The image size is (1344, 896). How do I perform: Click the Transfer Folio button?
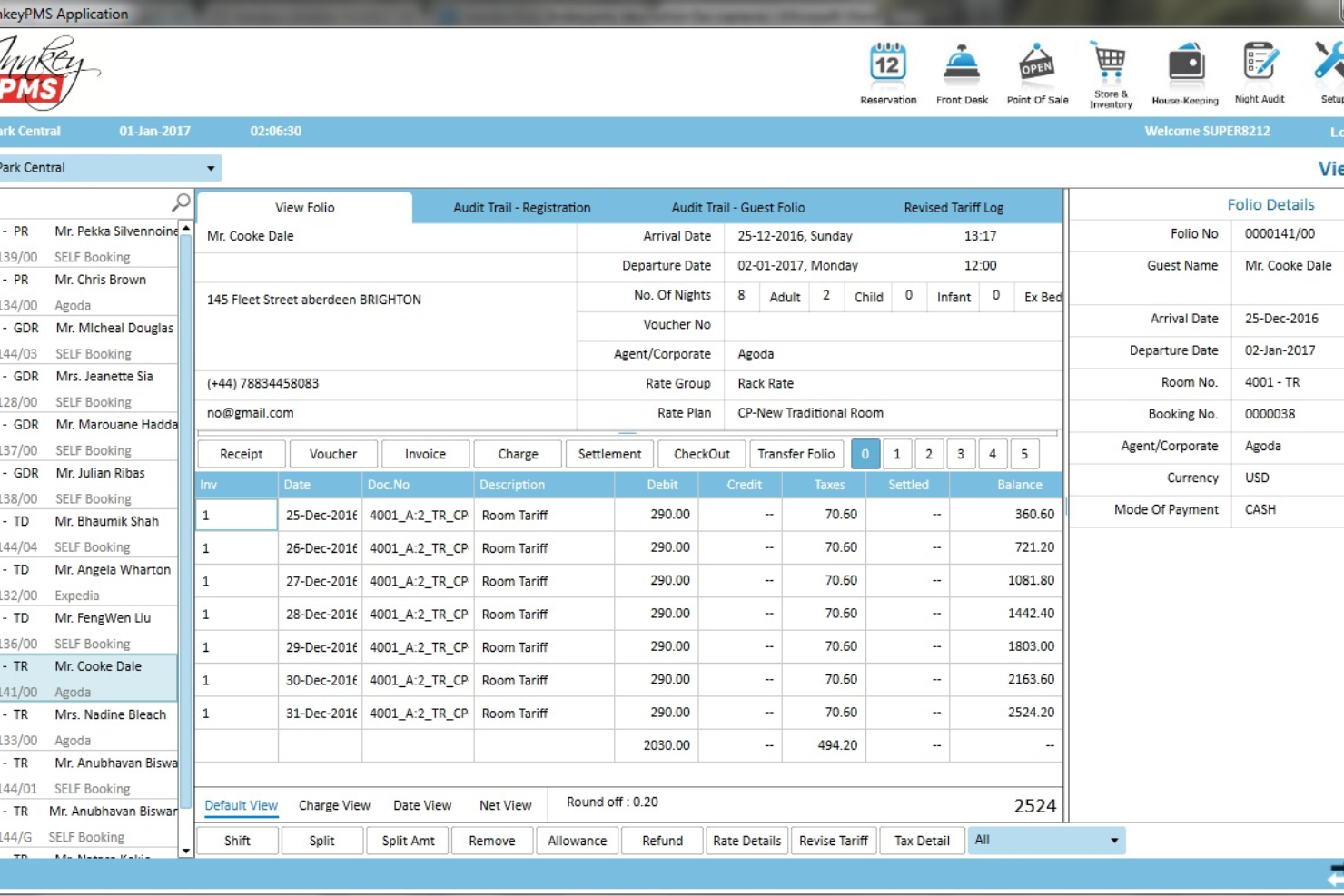point(796,454)
